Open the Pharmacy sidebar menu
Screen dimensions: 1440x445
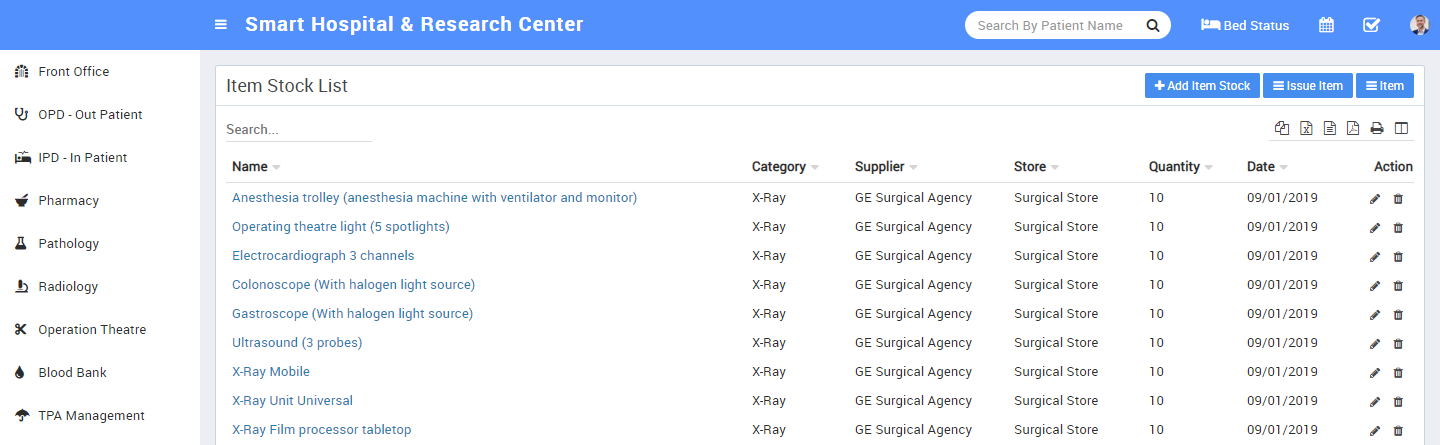click(x=68, y=201)
